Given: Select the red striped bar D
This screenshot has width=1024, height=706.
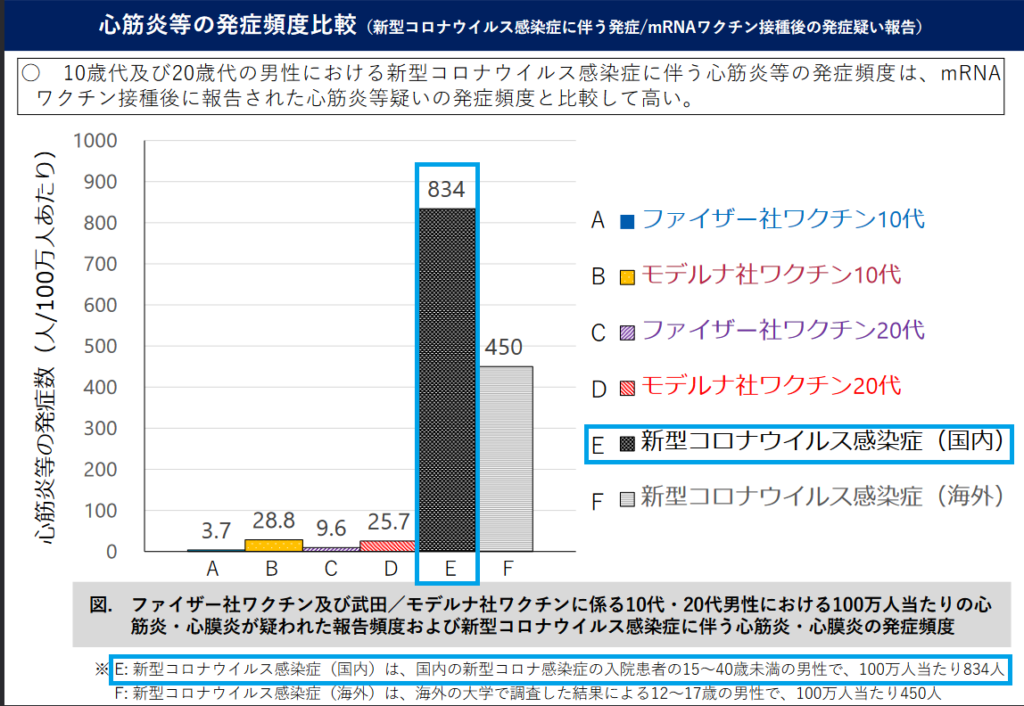Looking at the screenshot, I should click(x=389, y=546).
